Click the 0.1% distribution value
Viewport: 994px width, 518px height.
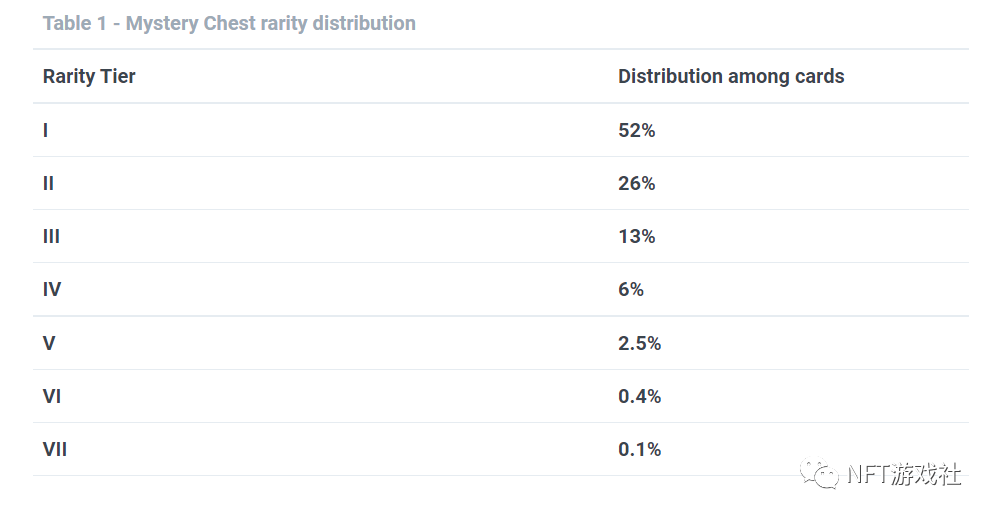(640, 450)
